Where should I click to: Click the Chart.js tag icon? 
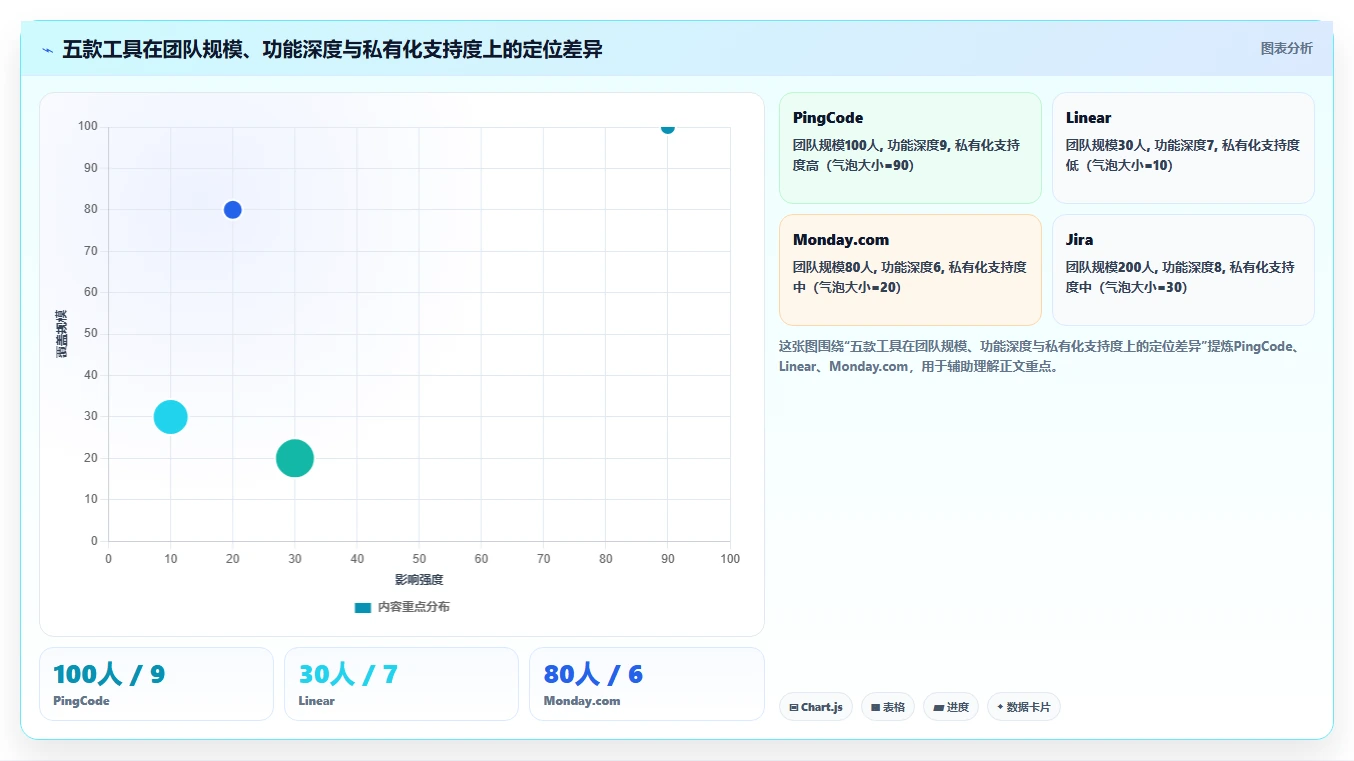click(794, 707)
